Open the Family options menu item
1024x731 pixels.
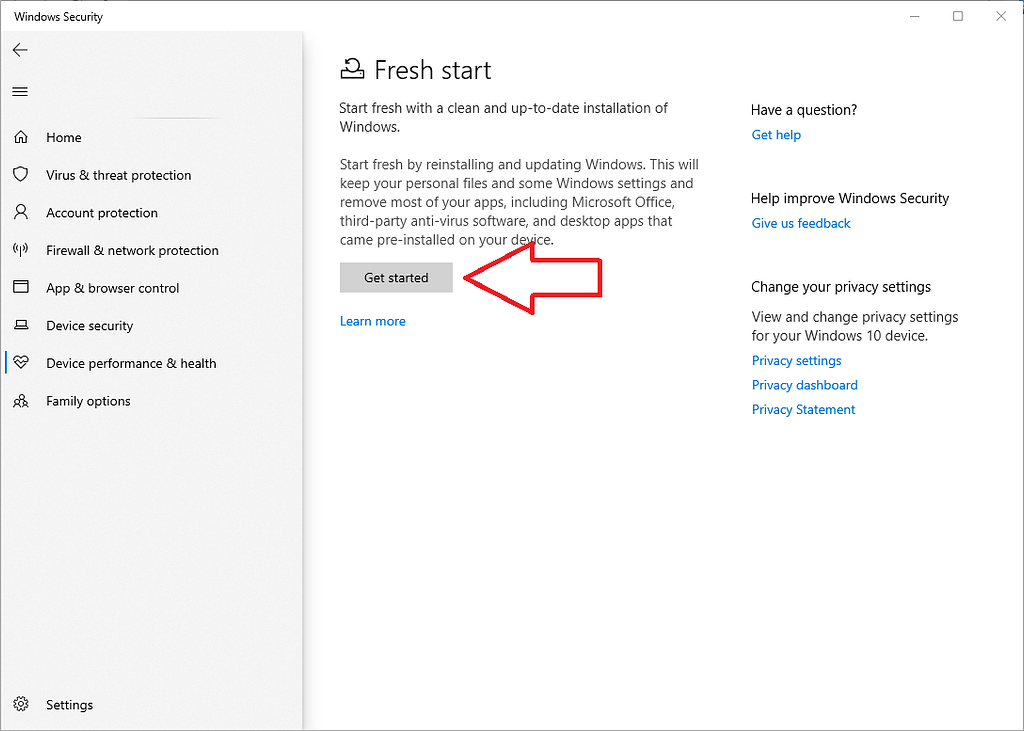coord(88,401)
